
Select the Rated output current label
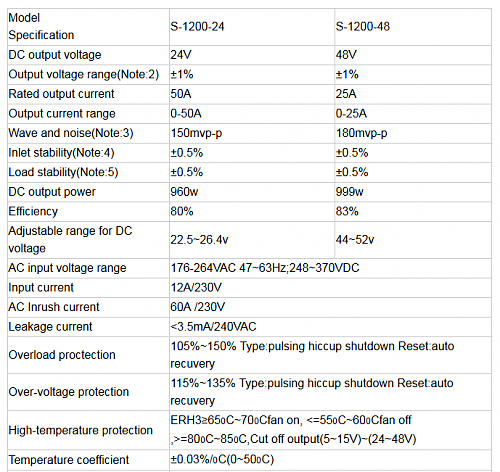click(x=61, y=94)
